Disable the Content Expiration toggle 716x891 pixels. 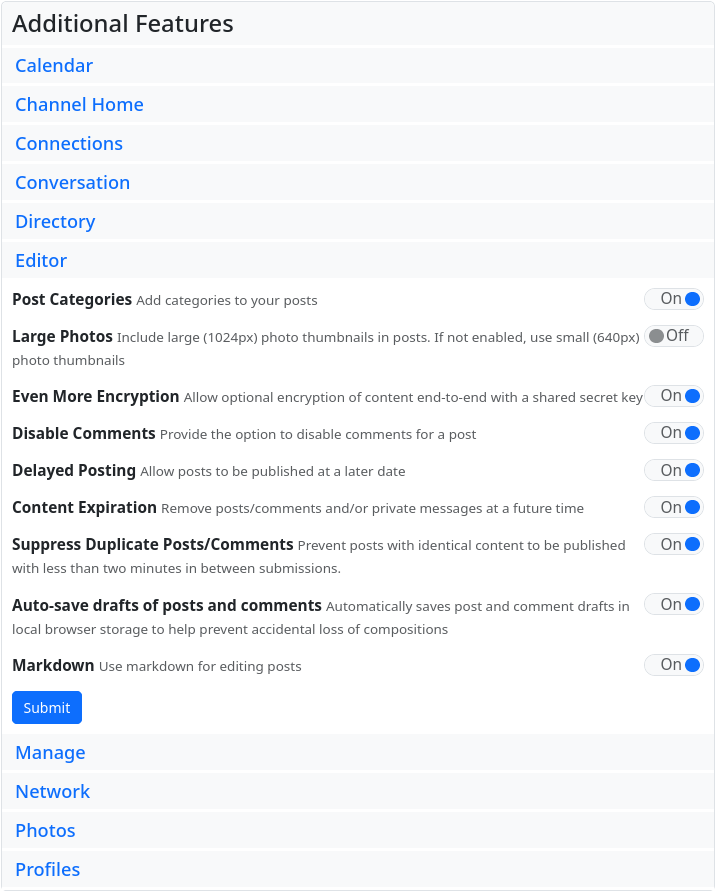(673, 507)
